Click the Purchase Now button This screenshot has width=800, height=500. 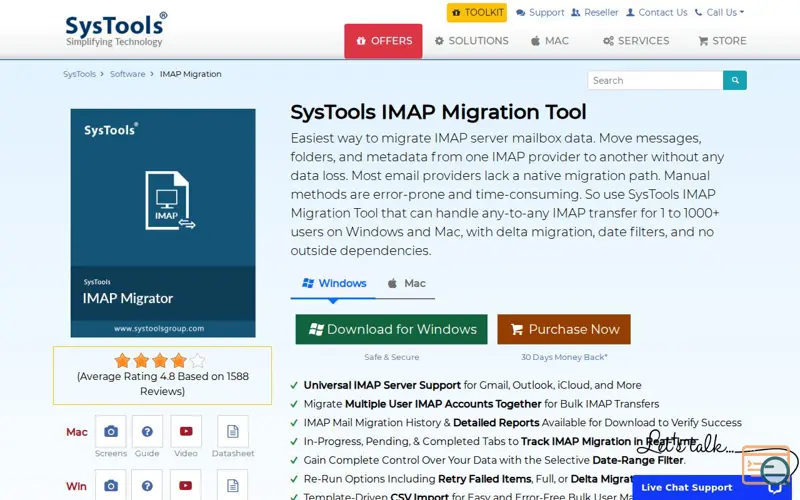(x=564, y=329)
